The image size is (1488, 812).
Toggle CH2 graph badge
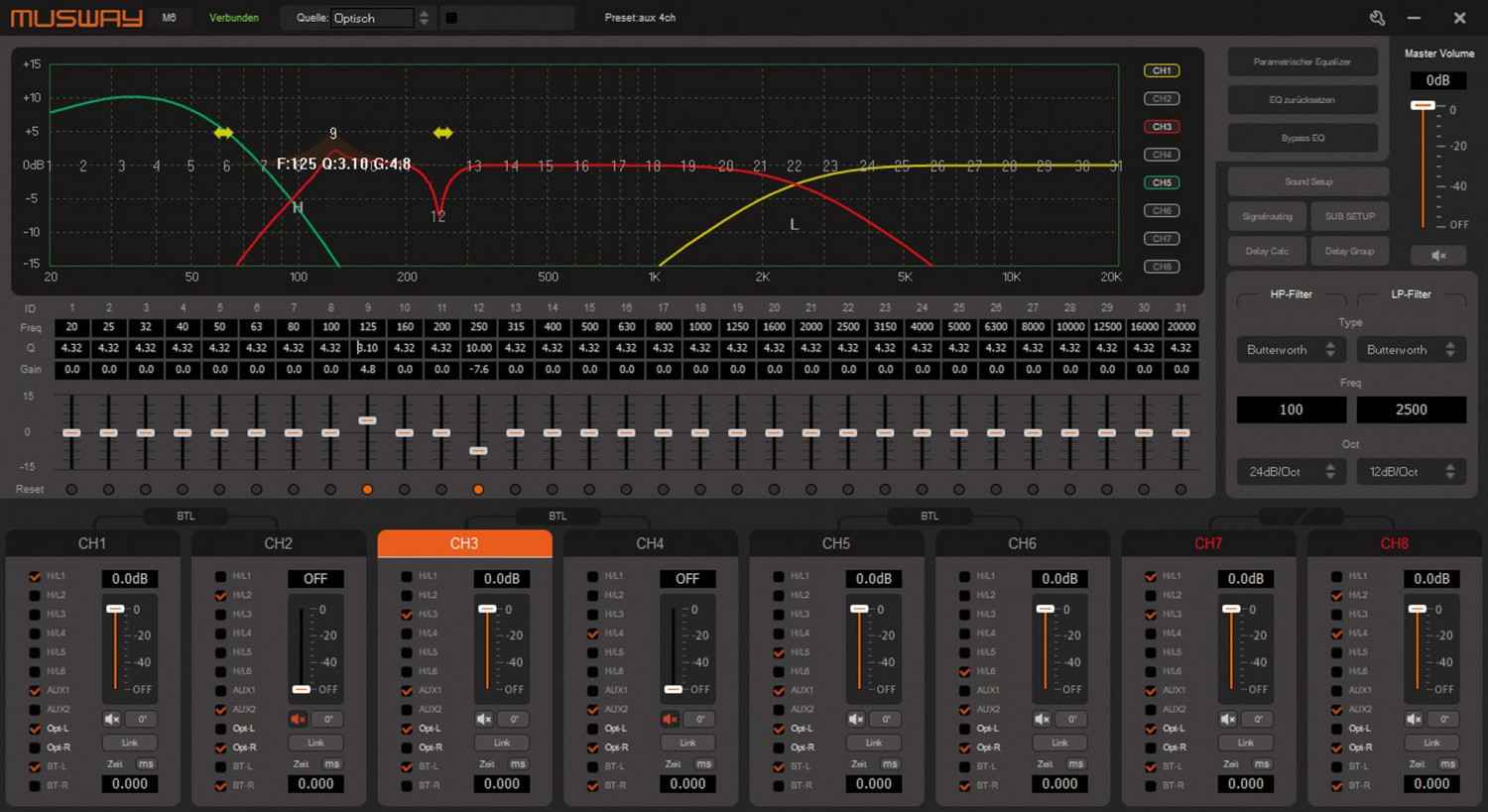point(1162,99)
